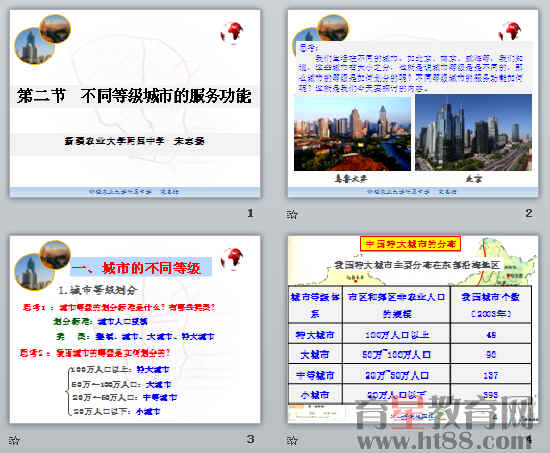The image size is (550, 453).
Task: Click the red globe icon on slide 2
Action: coord(510,32)
